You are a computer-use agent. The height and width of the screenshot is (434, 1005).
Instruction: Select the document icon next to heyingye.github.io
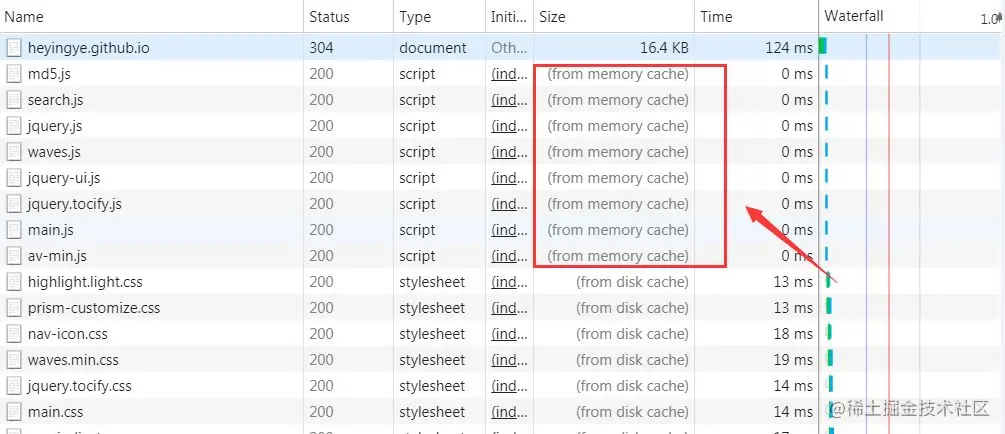click(x=13, y=48)
